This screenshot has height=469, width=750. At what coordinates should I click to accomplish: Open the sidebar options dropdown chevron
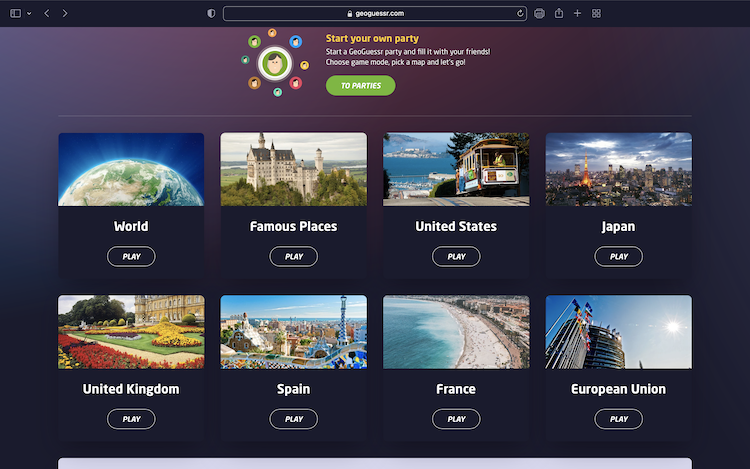[29, 13]
